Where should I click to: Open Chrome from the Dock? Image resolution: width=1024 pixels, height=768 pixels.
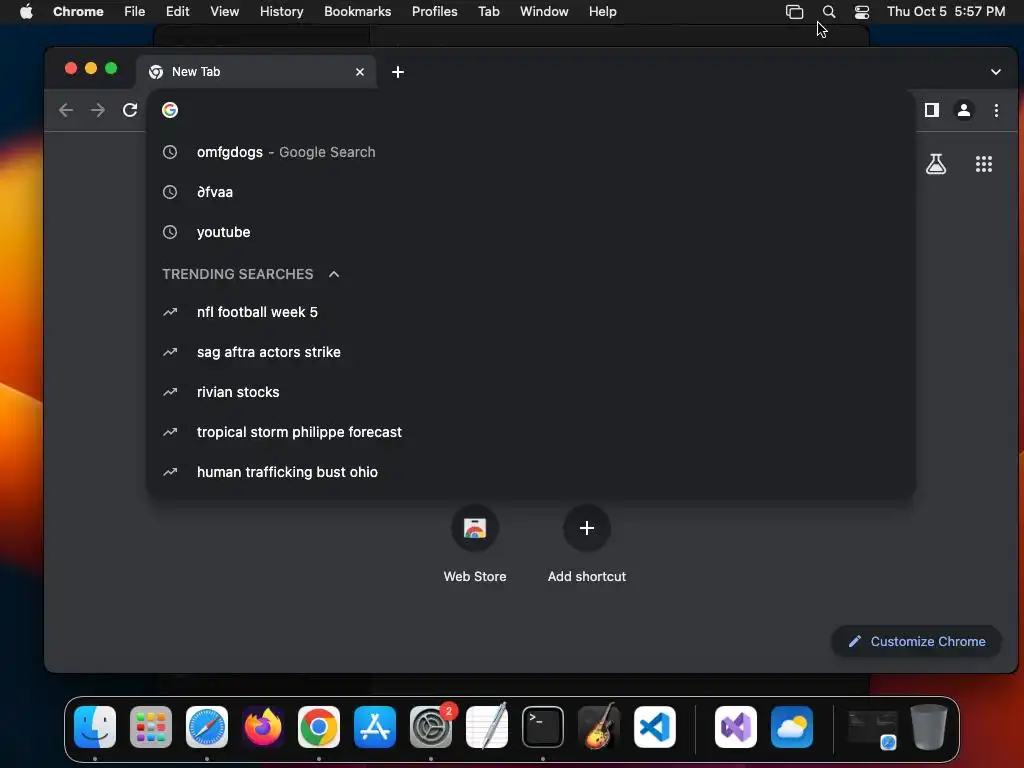(x=319, y=727)
